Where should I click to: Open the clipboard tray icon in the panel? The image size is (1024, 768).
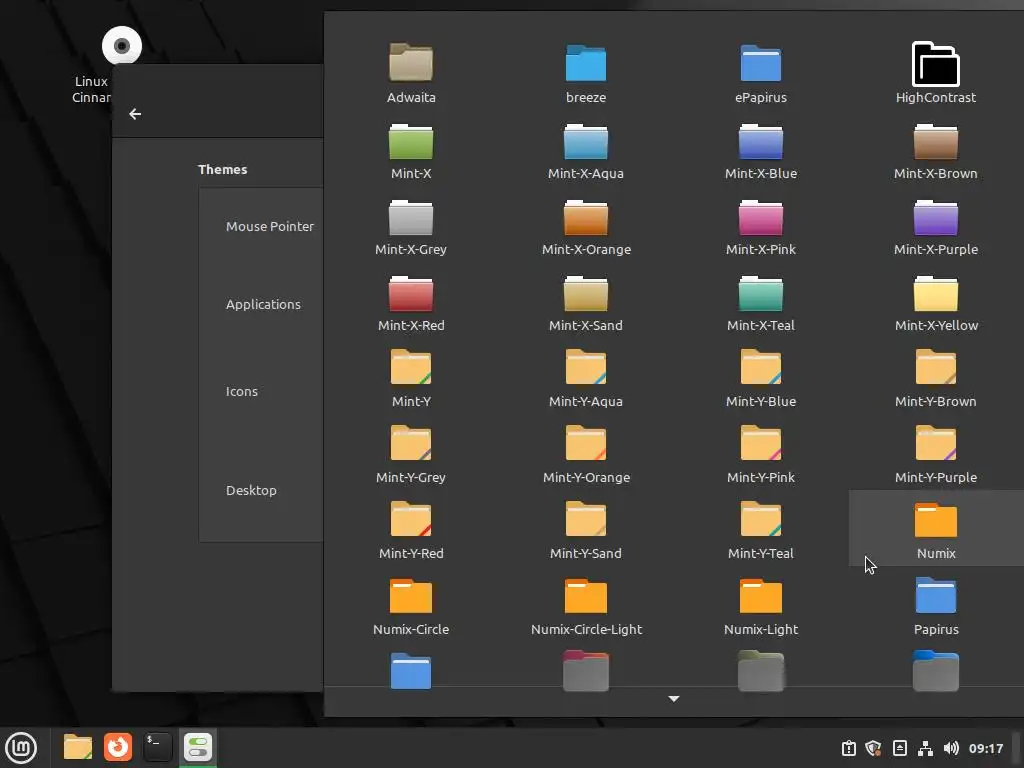(x=849, y=748)
